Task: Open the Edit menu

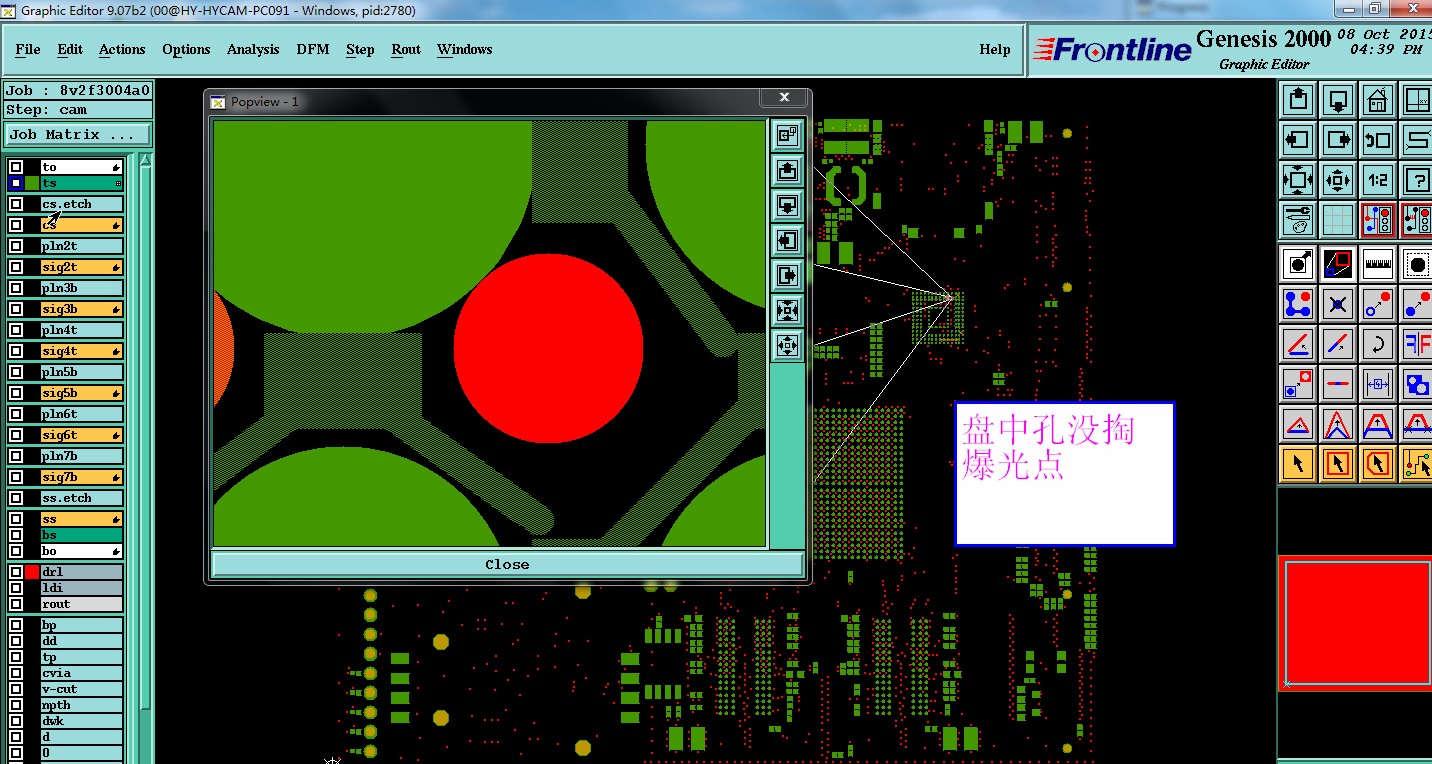Action: (x=70, y=49)
